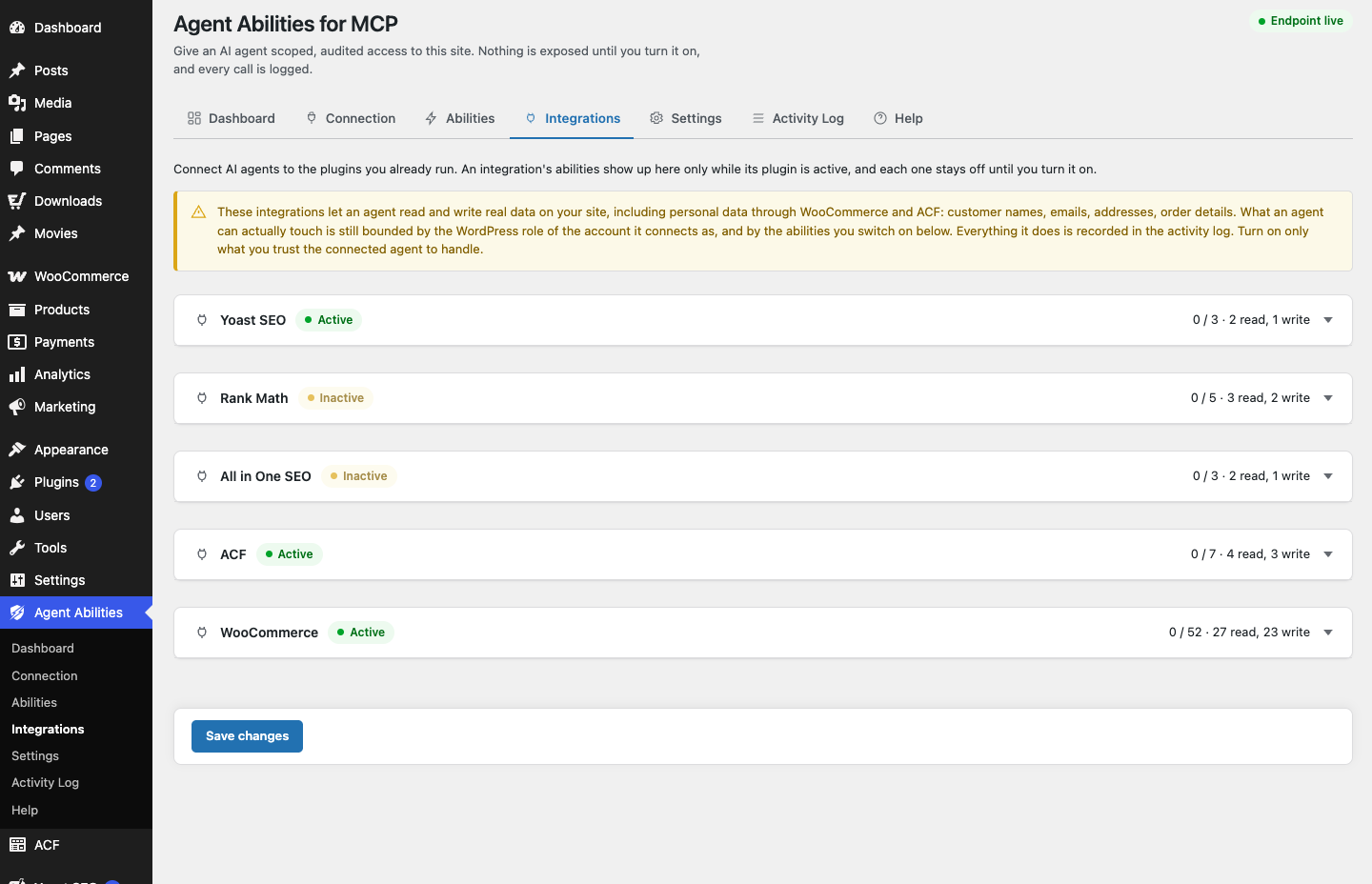Click the plug icon beside All in One SEO

point(202,476)
